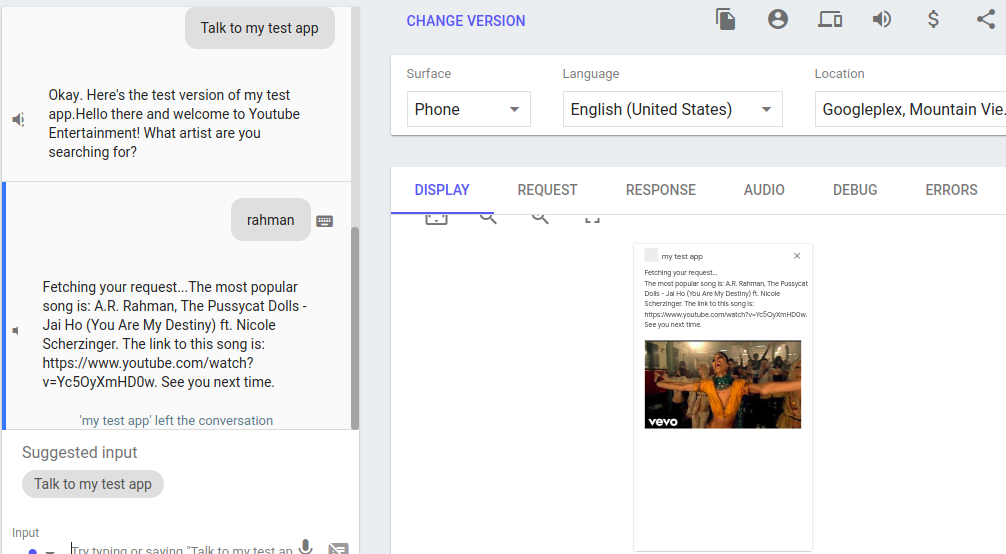The image size is (1006, 554).
Task: Click the welcome to Youtube Entertainment response text
Action: pyautogui.click(x=175, y=123)
